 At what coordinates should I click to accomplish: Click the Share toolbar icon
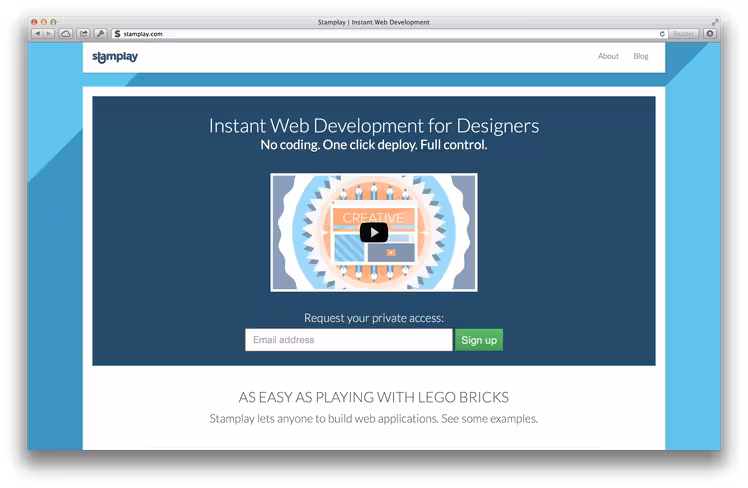[83, 34]
